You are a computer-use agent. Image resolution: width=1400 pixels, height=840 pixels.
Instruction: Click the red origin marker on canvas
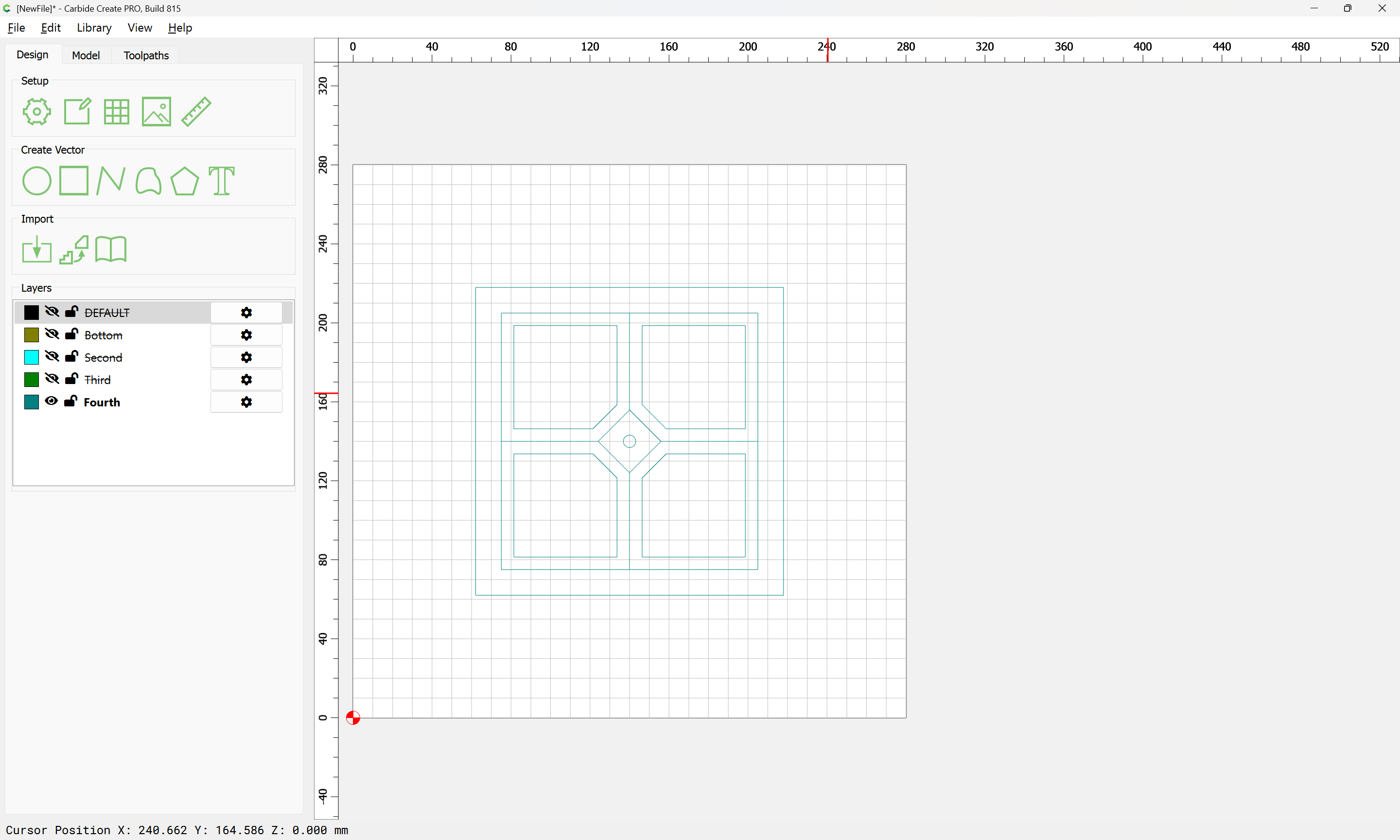click(x=352, y=717)
